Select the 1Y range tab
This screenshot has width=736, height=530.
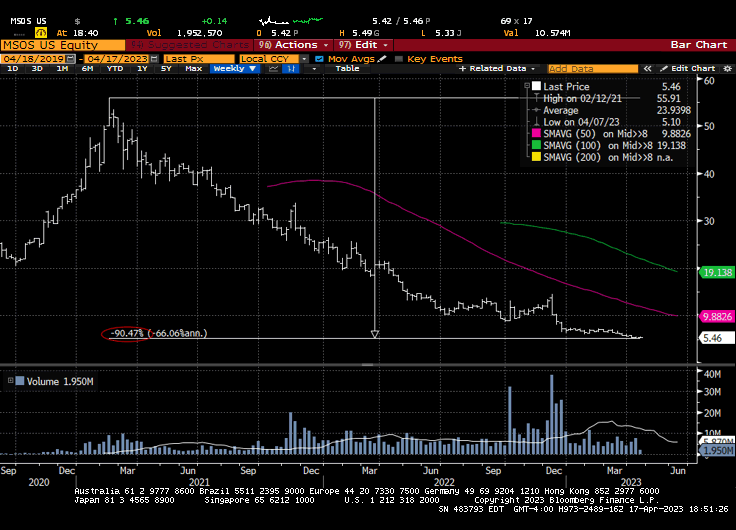tap(142, 69)
